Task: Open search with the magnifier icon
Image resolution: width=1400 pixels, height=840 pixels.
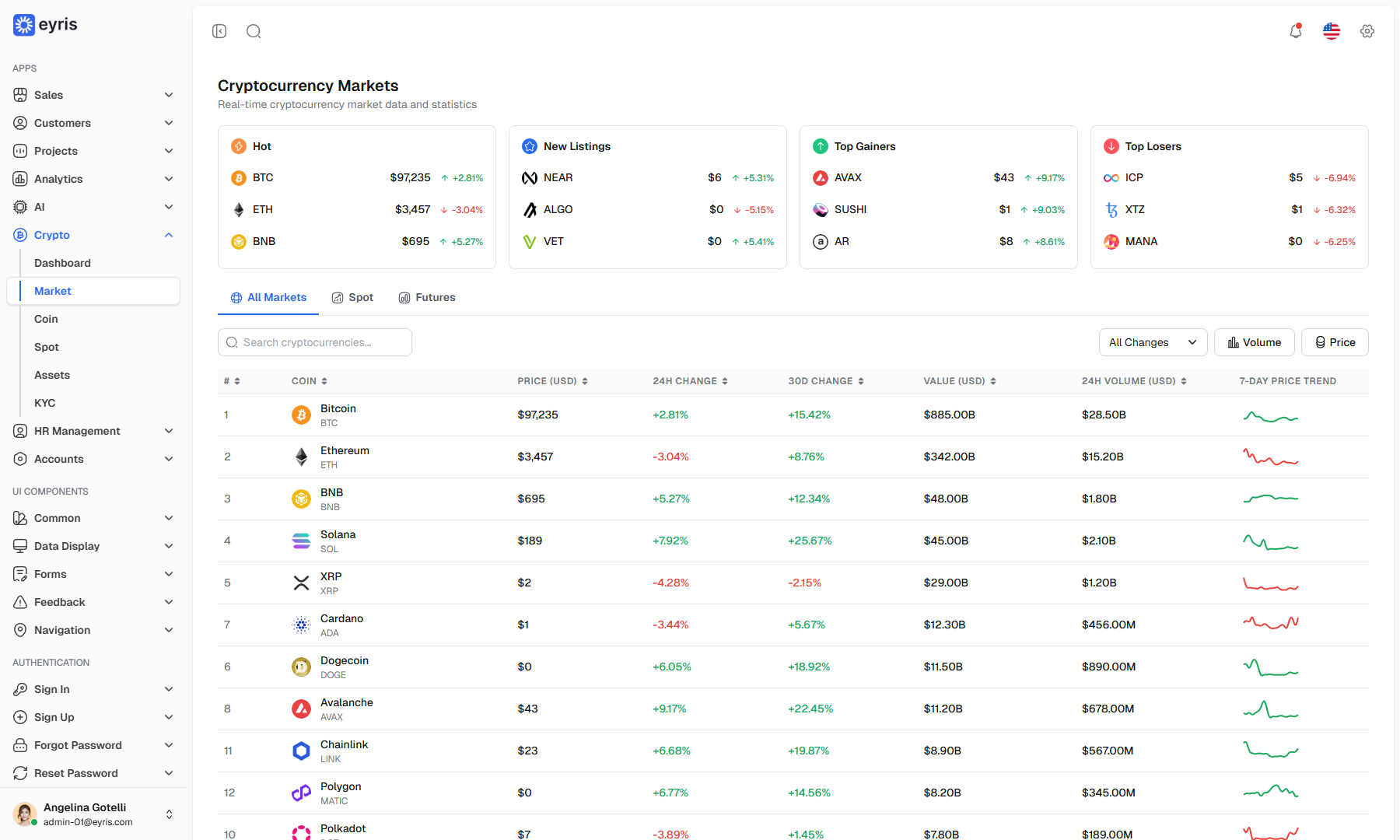Action: click(x=254, y=31)
